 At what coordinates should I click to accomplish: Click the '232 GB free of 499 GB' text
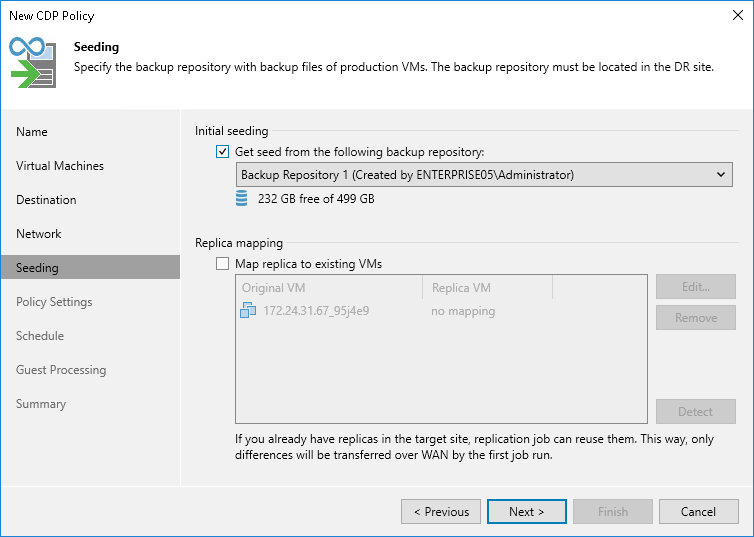(316, 199)
